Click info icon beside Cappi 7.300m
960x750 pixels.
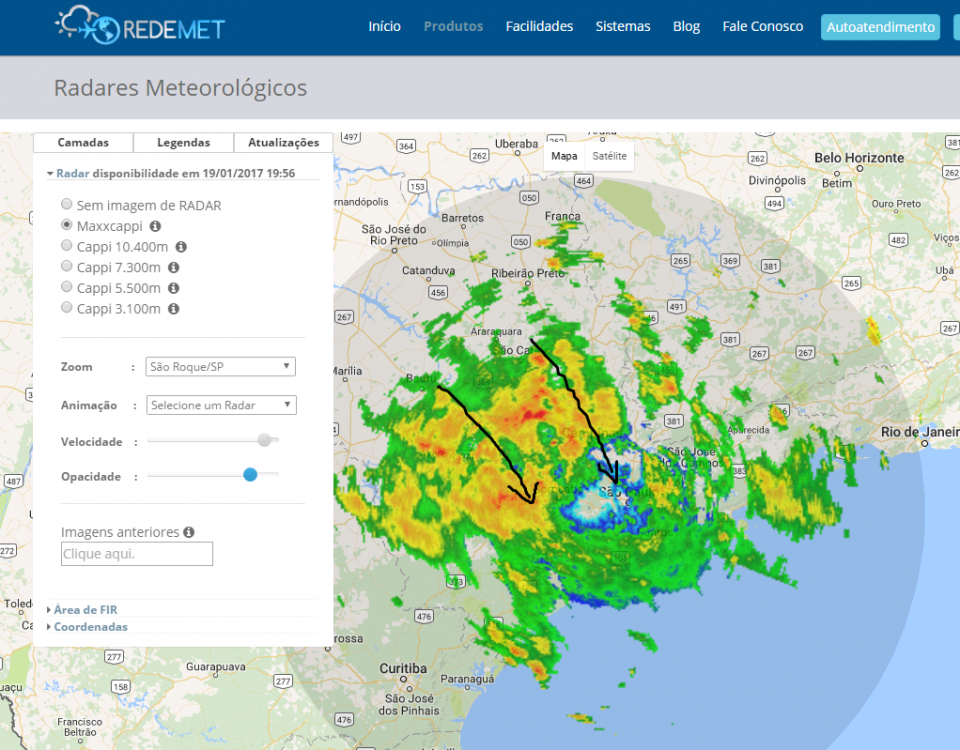pyautogui.click(x=173, y=267)
